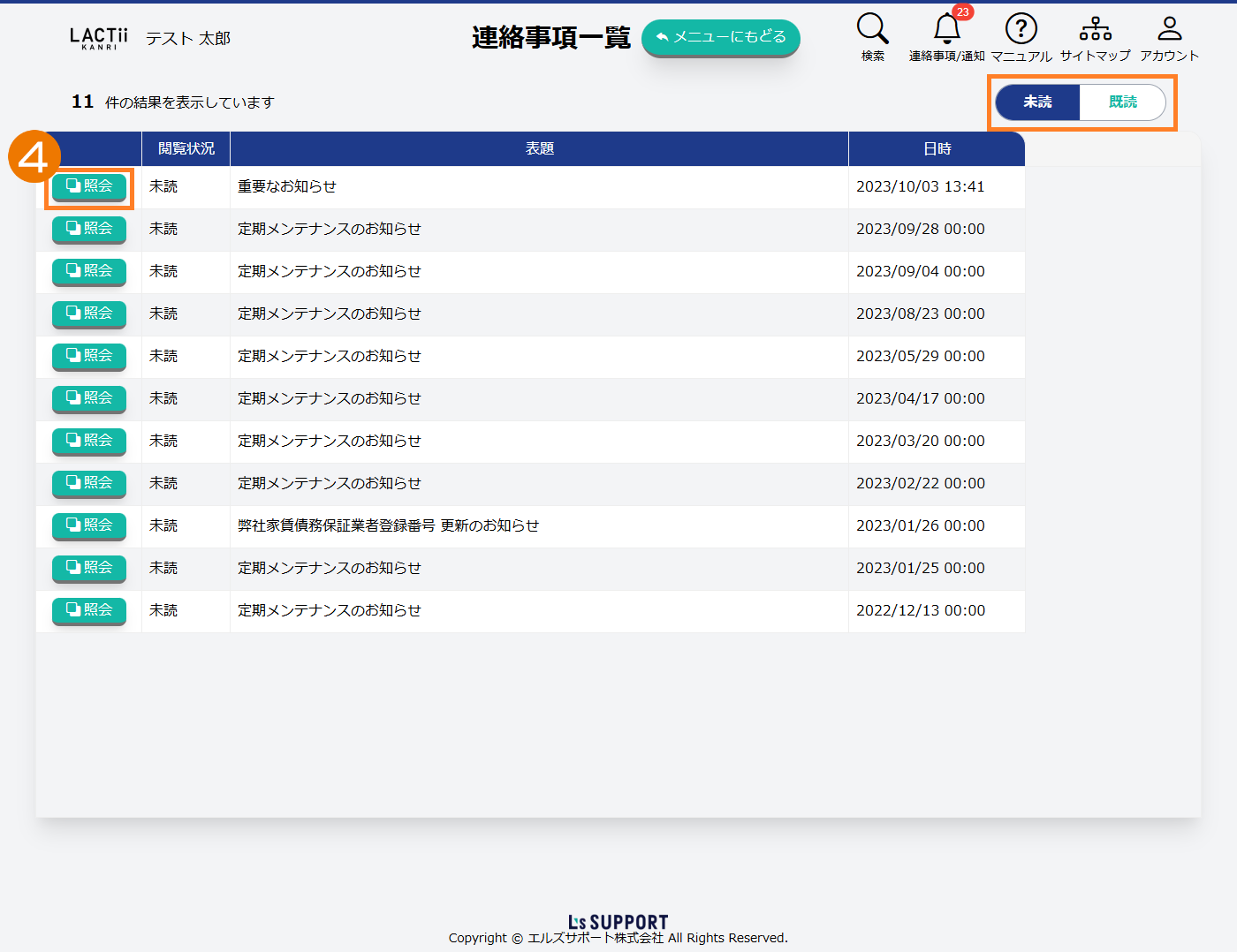Open 照会 for the 2023/09/28 notice
Viewport: 1237px width, 952px height.
tap(89, 229)
